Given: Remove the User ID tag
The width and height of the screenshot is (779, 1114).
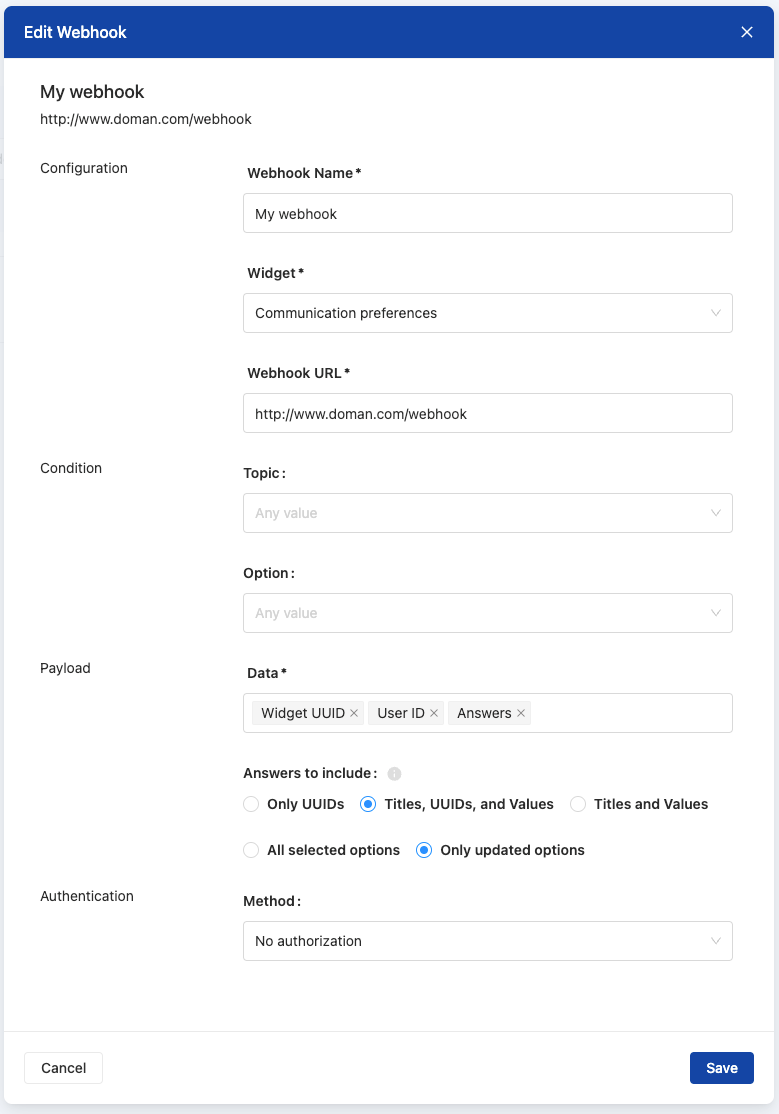Looking at the screenshot, I should coord(434,713).
